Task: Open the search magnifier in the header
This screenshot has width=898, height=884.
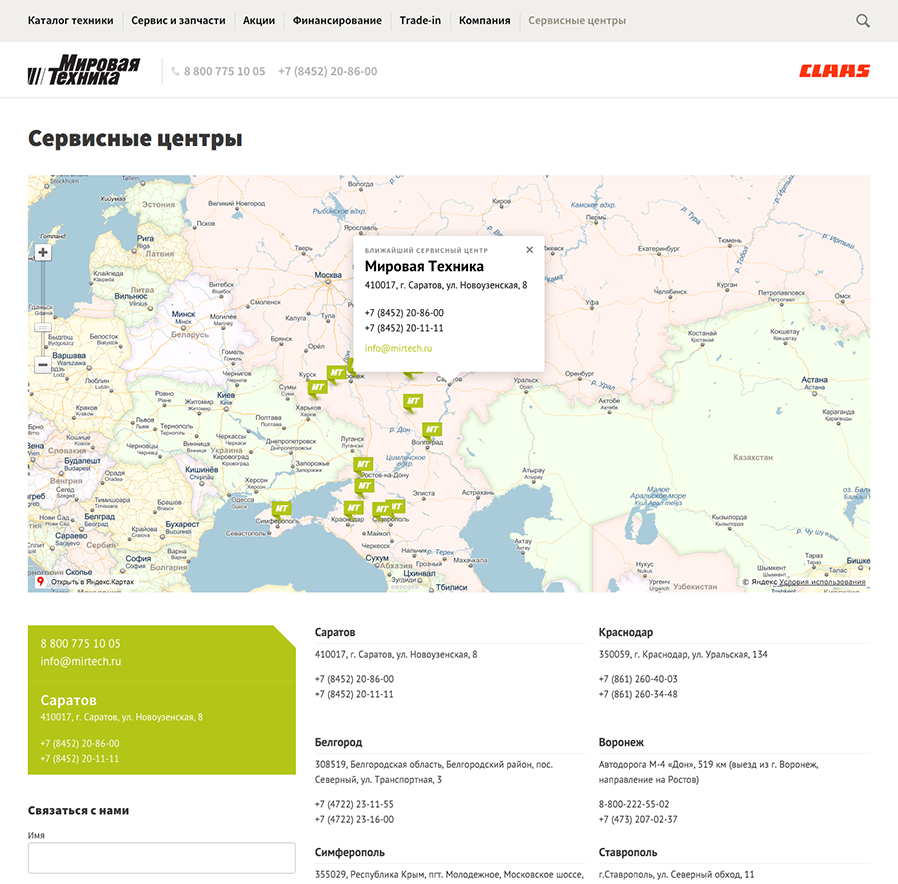Action: pos(863,20)
